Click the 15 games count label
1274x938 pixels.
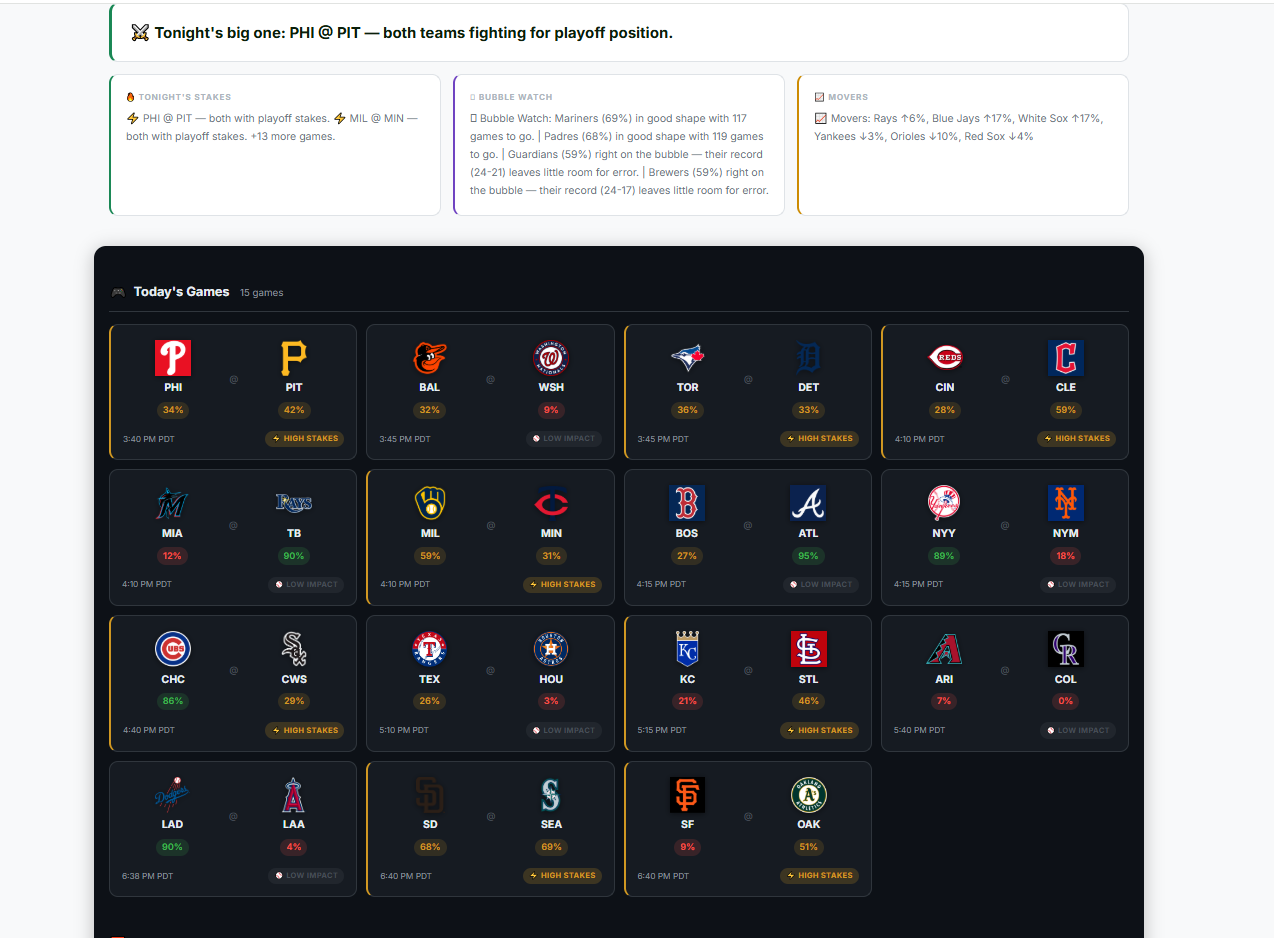(x=262, y=293)
